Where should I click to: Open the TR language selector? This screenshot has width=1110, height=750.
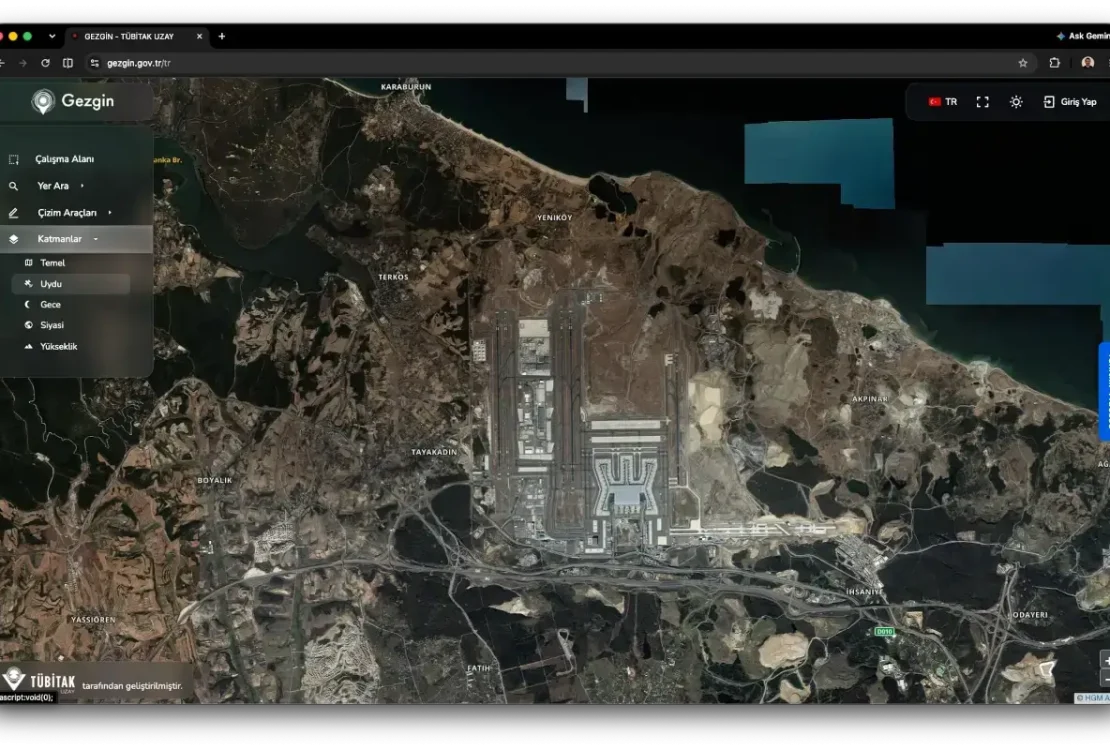[943, 102]
